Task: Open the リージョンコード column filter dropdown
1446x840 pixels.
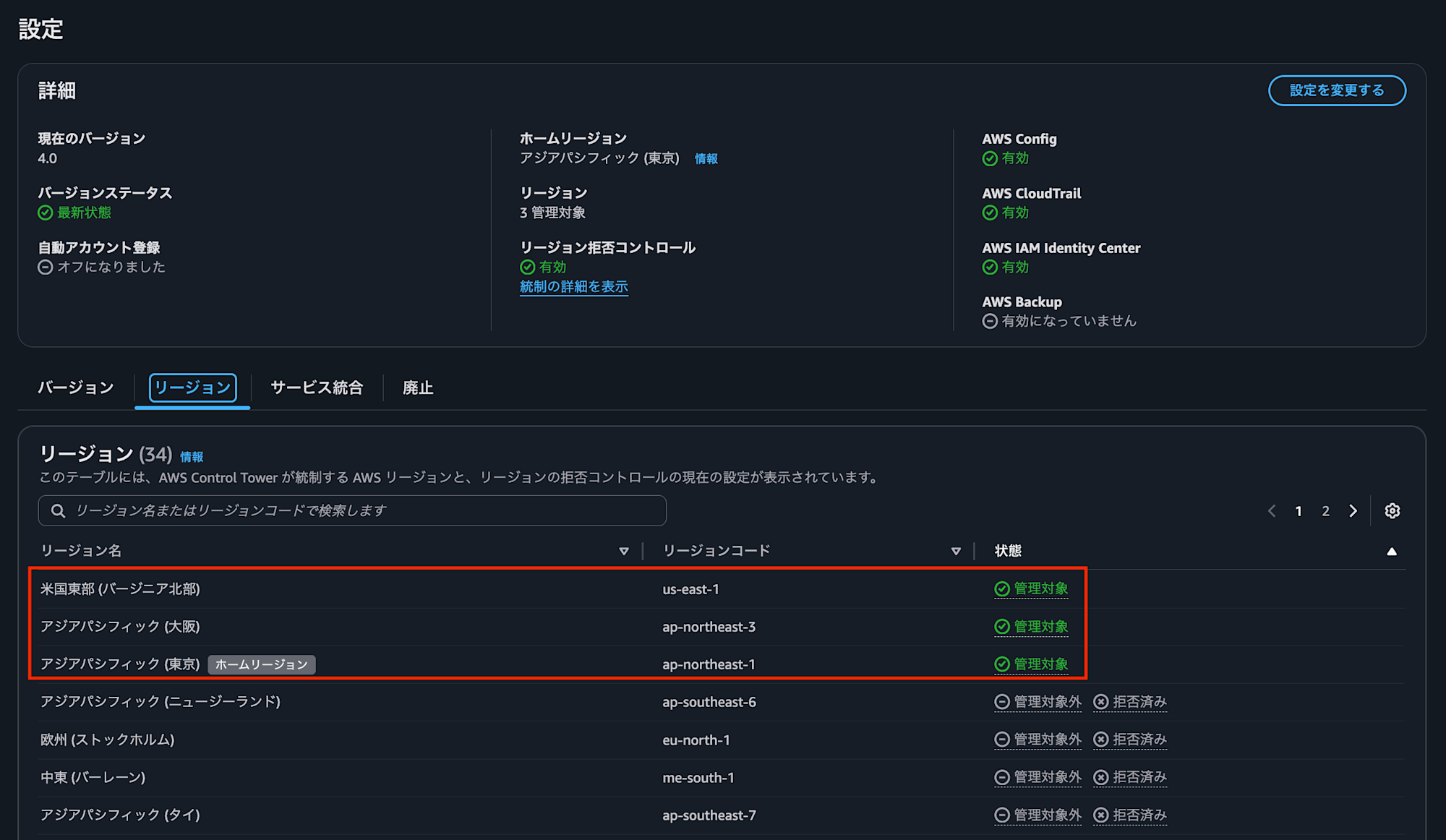Action: coord(957,550)
